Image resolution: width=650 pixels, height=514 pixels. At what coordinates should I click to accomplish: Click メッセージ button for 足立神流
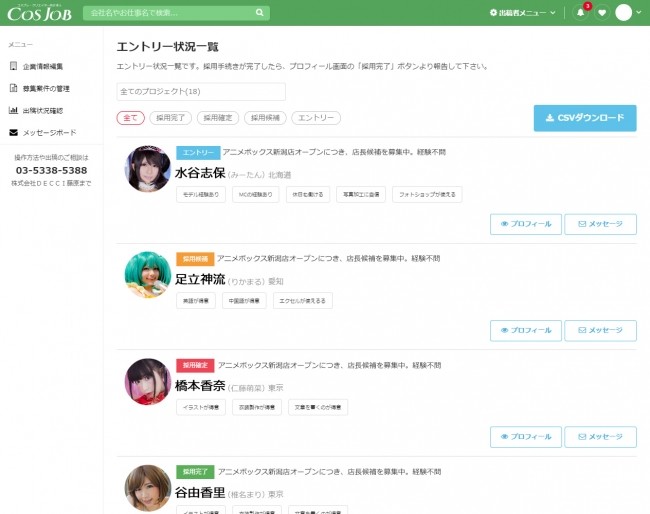(x=600, y=330)
